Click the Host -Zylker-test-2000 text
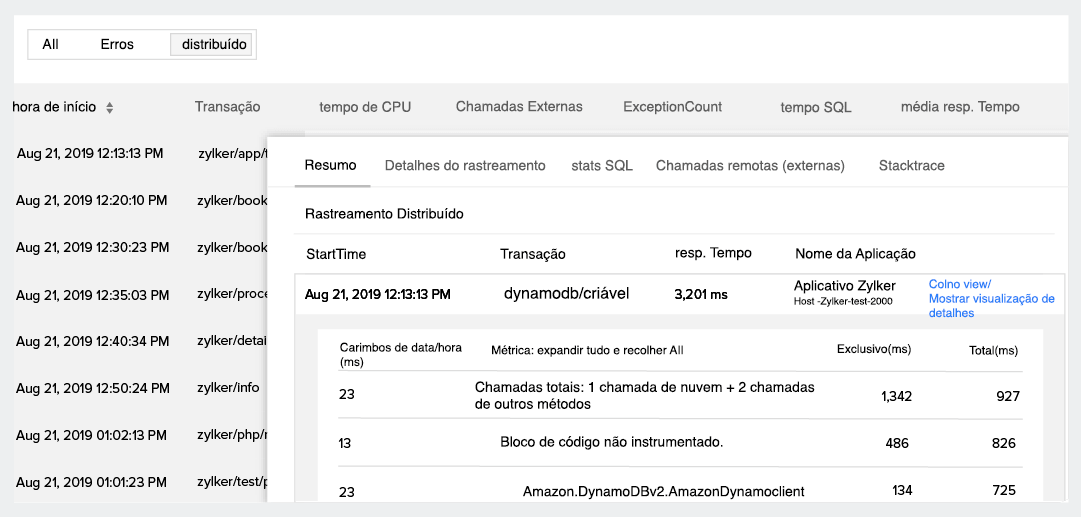Viewport: 1081px width, 517px height. 845,303
